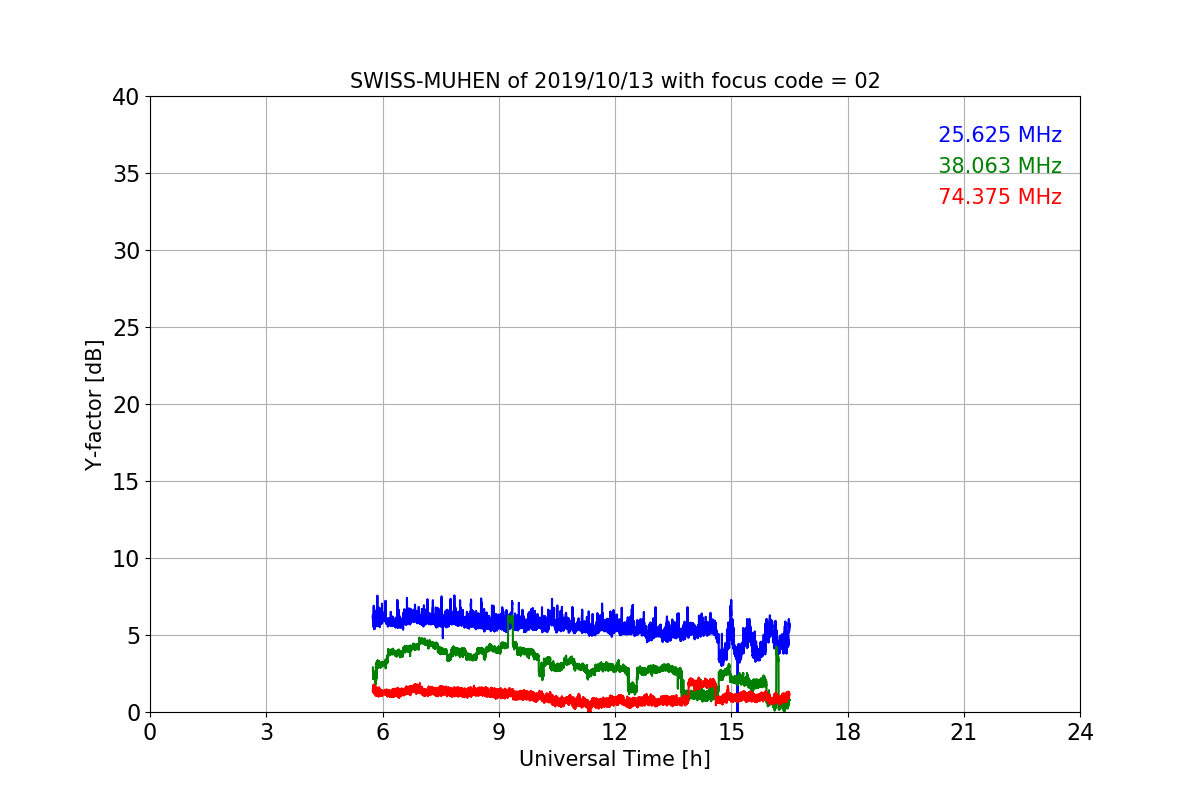
Task: Click the x-axis tick label 3
Action: [x=266, y=732]
